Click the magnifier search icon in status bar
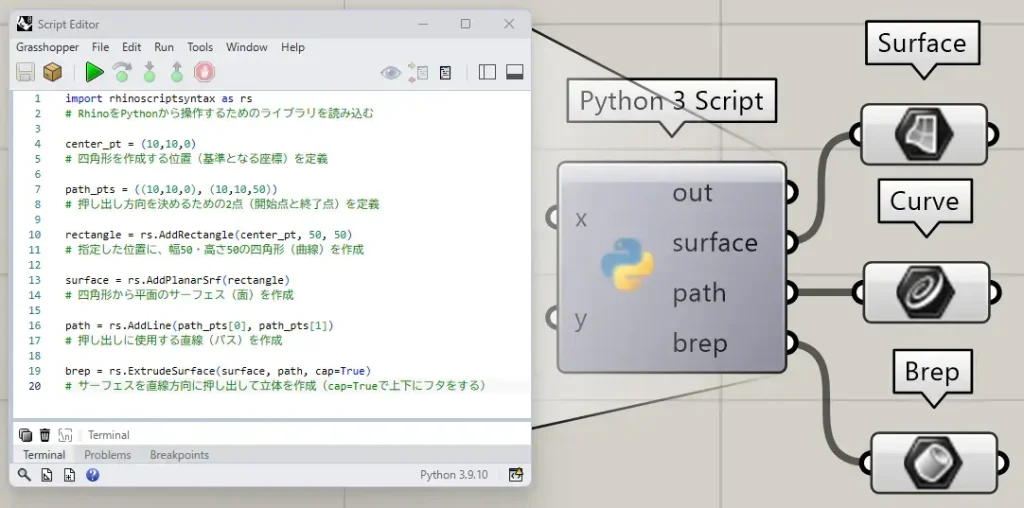 pos(24,475)
